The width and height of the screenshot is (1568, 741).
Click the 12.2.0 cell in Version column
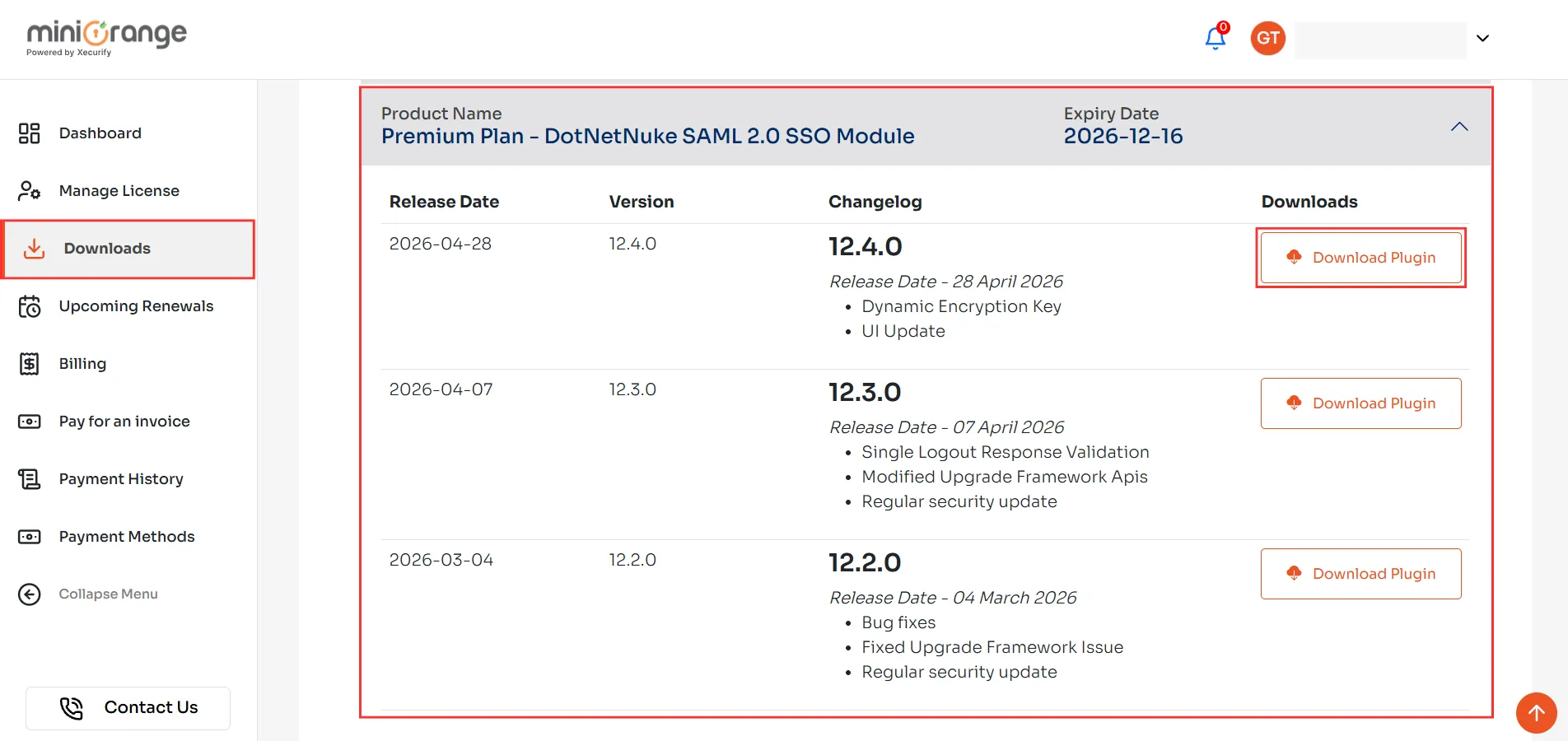632,560
